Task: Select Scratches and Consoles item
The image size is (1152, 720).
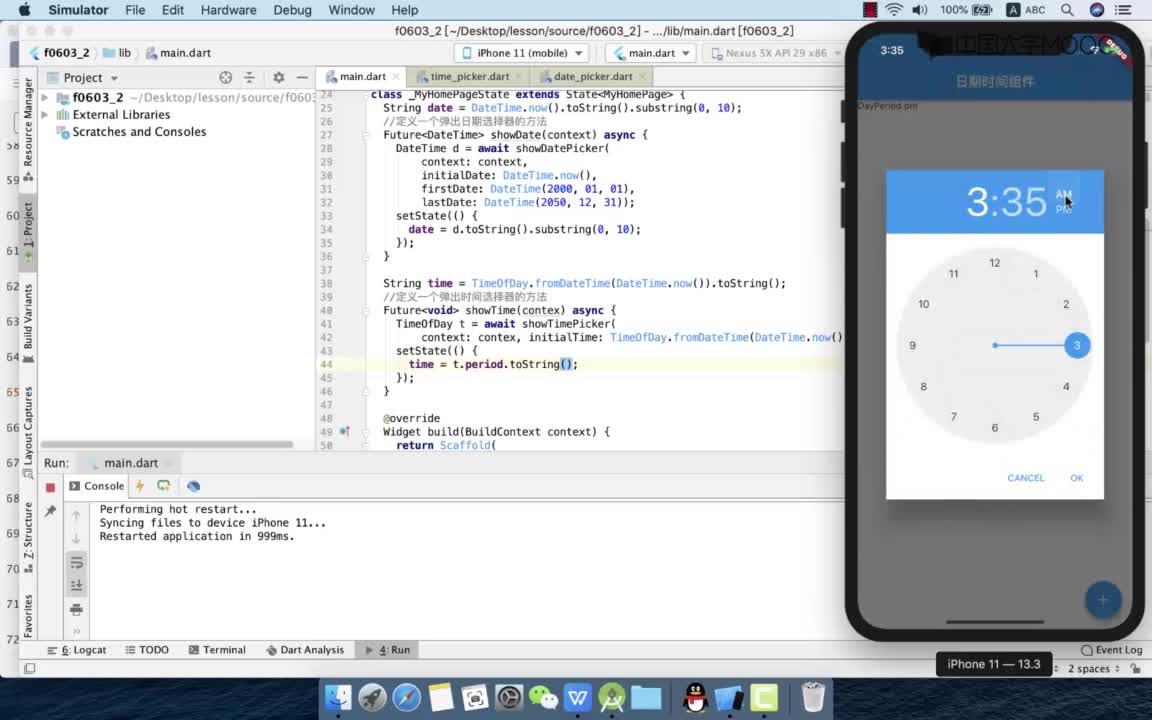Action: click(x=139, y=132)
